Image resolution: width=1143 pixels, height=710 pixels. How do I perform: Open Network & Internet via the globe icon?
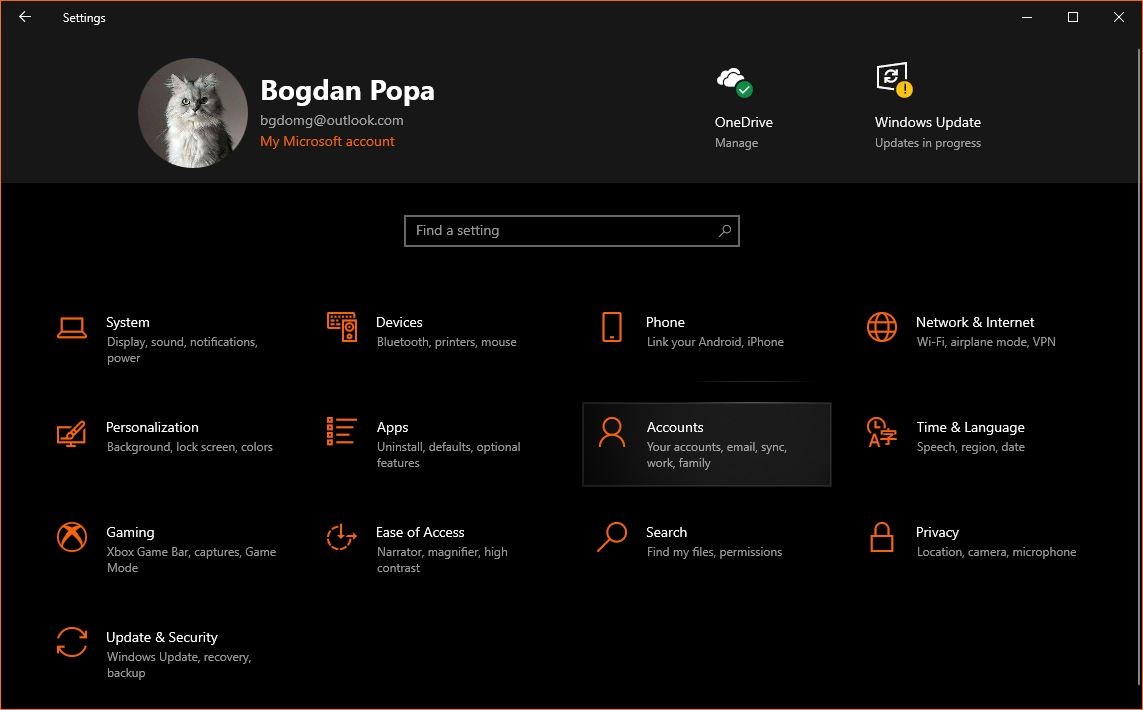pos(881,327)
